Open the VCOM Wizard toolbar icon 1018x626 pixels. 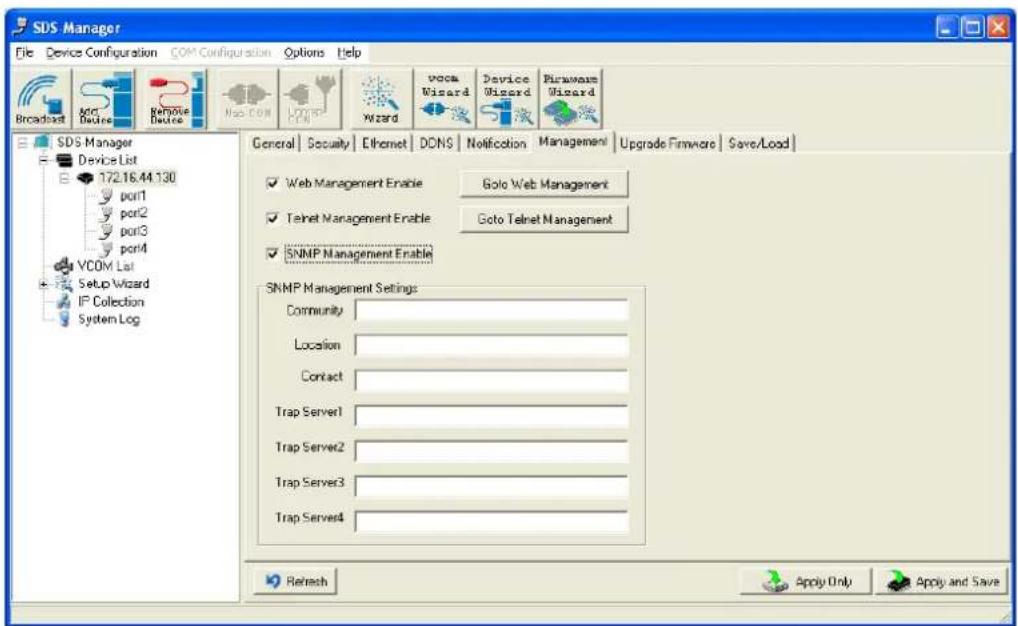445,99
